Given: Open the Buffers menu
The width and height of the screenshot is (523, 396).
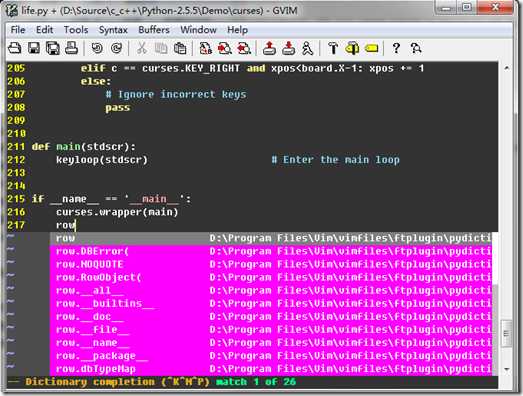Looking at the screenshot, I should coord(154,30).
